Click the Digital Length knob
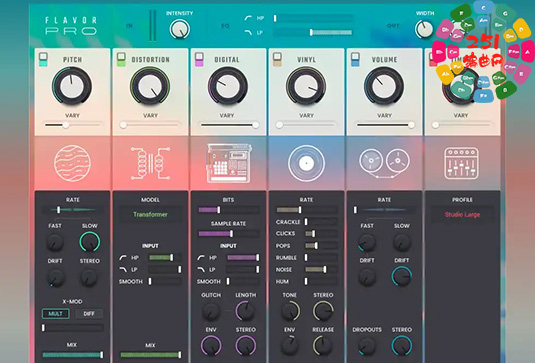Screen dimensions: 535x363 pyautogui.click(x=245, y=310)
